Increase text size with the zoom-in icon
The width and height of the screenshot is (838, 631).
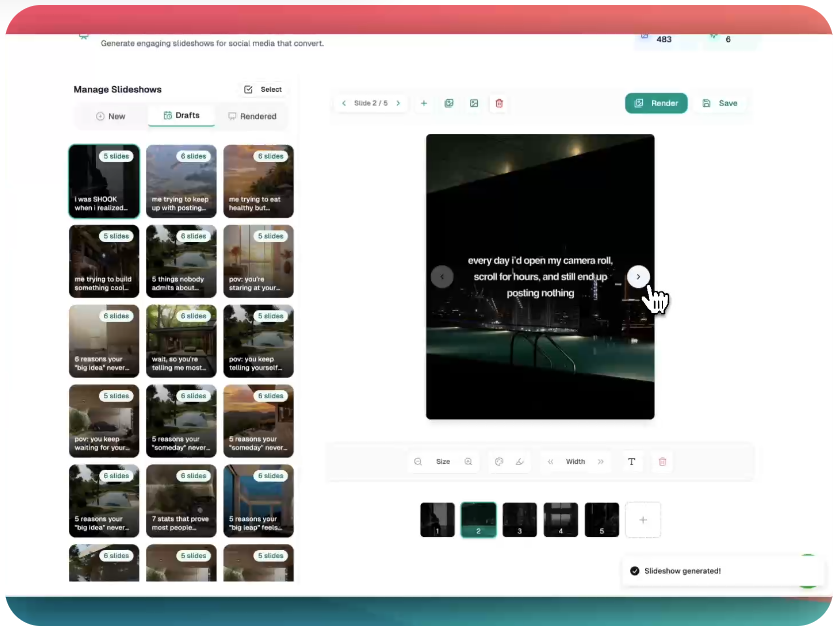pyautogui.click(x=468, y=461)
